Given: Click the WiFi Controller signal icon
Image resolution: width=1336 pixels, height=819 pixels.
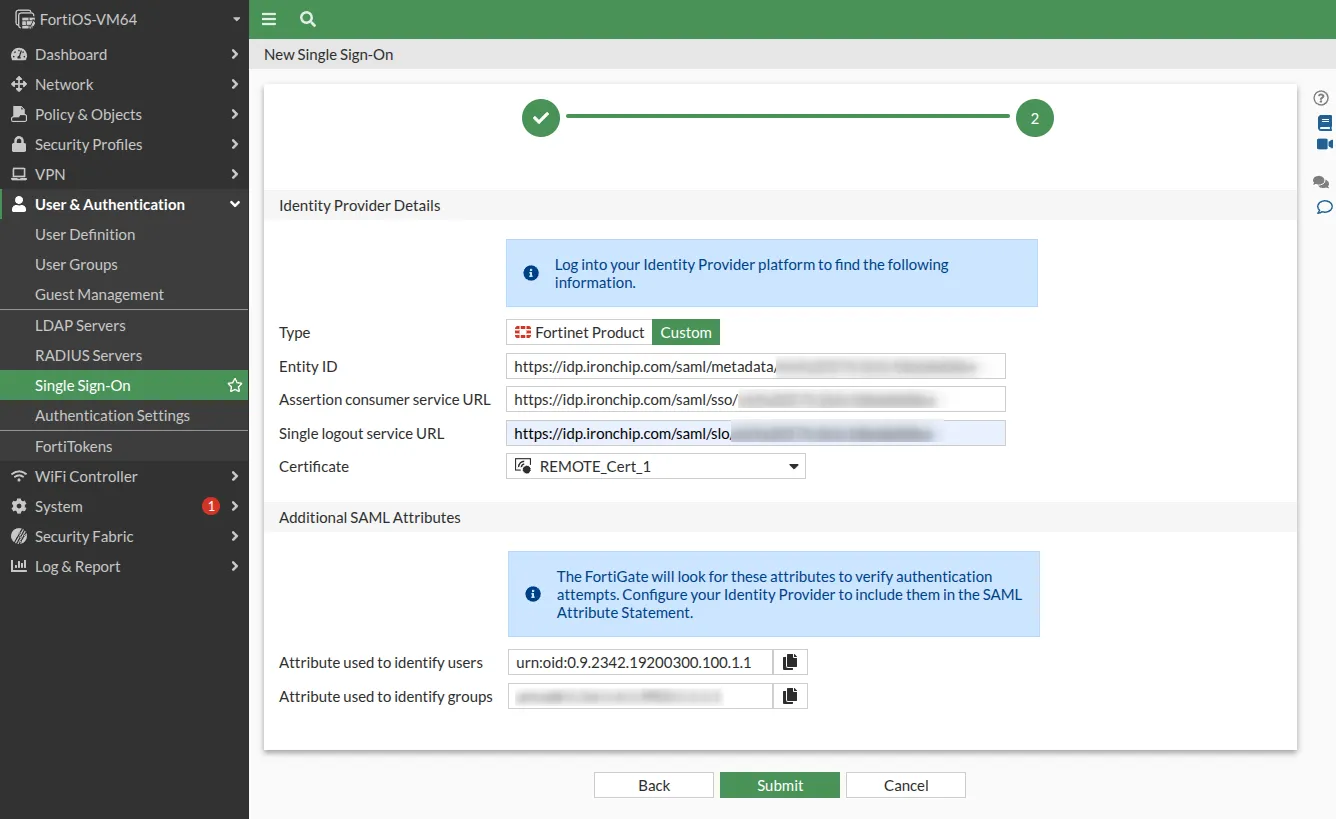Looking at the screenshot, I should [x=19, y=476].
